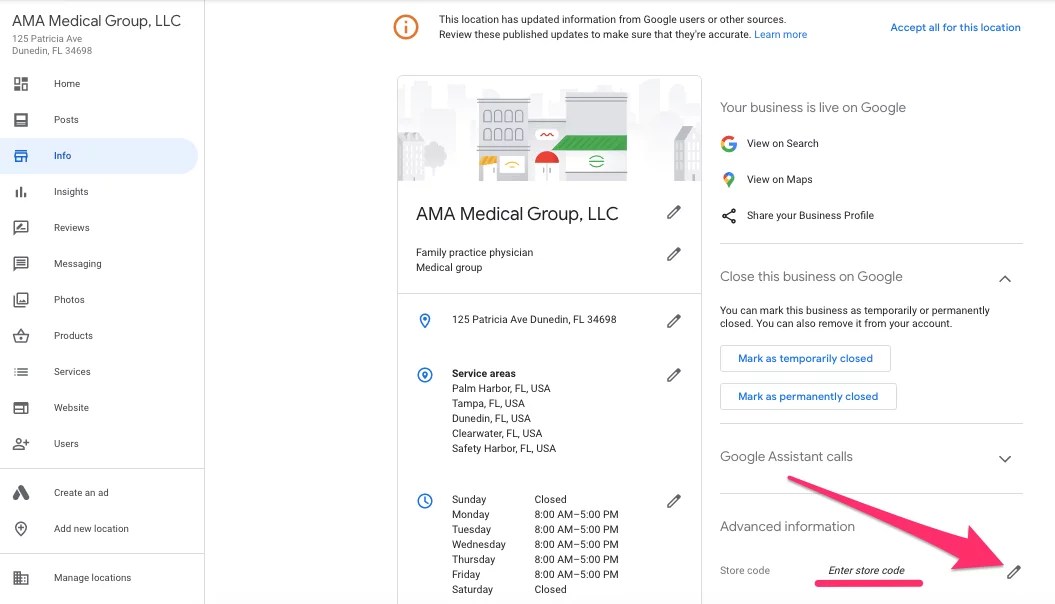
Task: Click the Messaging chat icon
Action: (21, 264)
